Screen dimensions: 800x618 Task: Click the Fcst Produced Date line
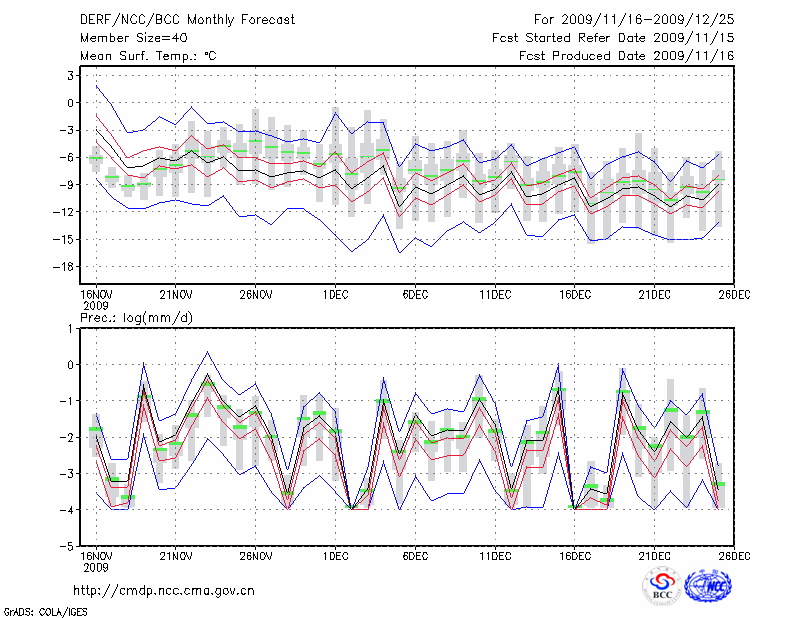point(626,56)
